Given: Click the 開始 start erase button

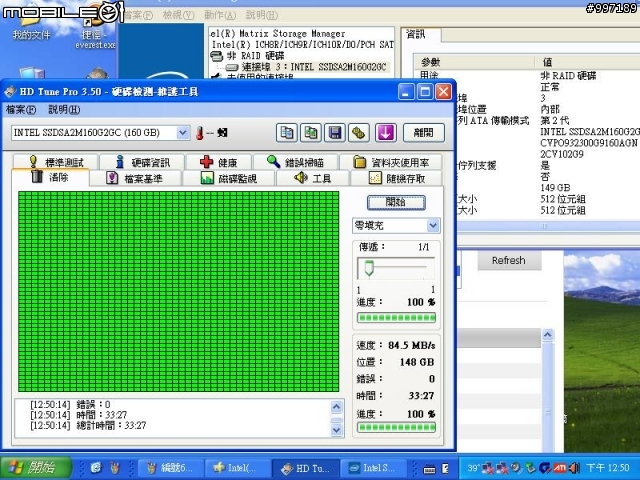Looking at the screenshot, I should (396, 202).
